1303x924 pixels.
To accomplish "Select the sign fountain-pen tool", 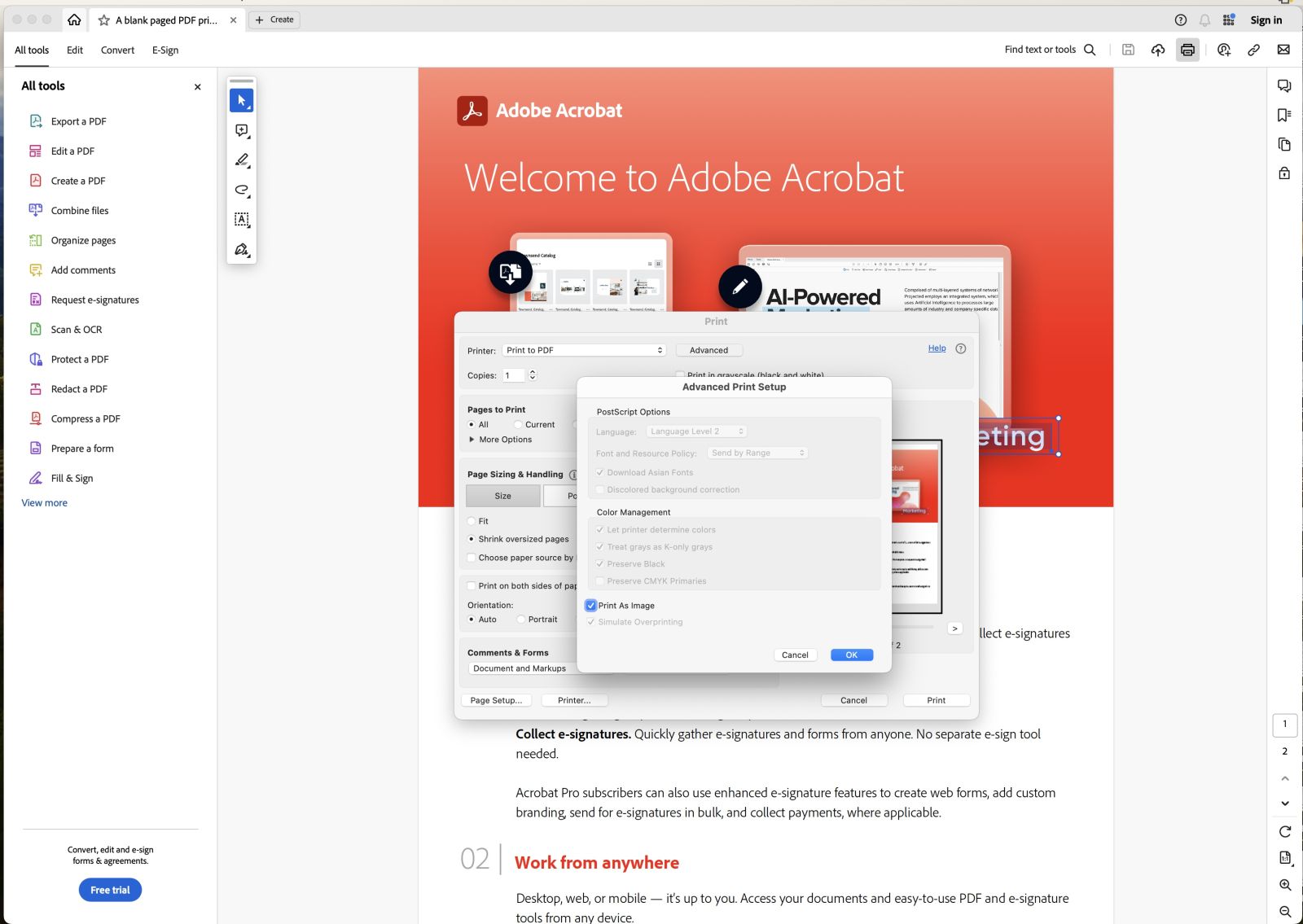I will pos(242,250).
